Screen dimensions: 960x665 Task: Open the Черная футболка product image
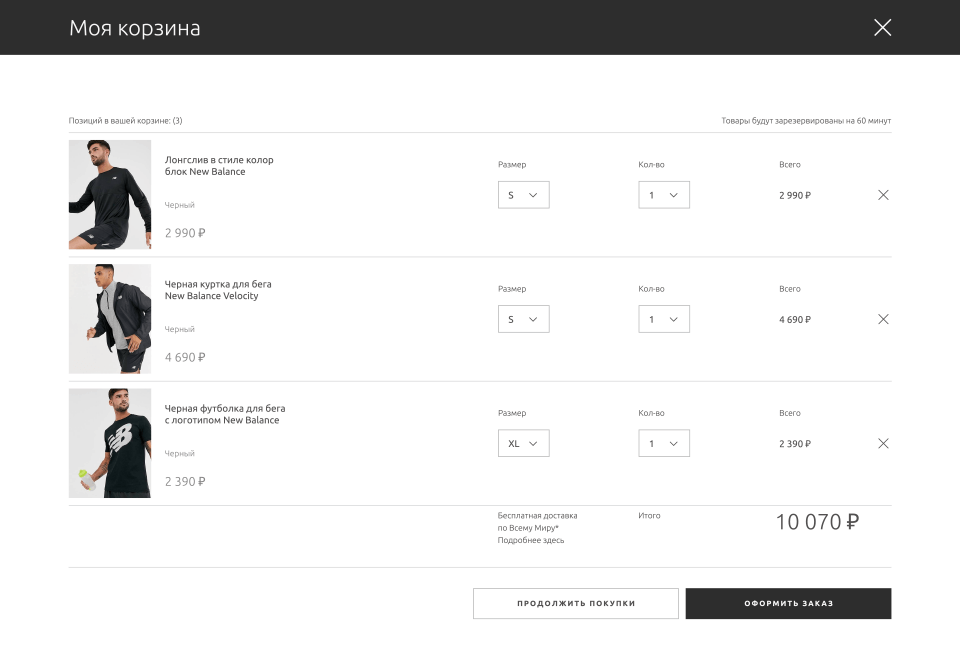(110, 443)
